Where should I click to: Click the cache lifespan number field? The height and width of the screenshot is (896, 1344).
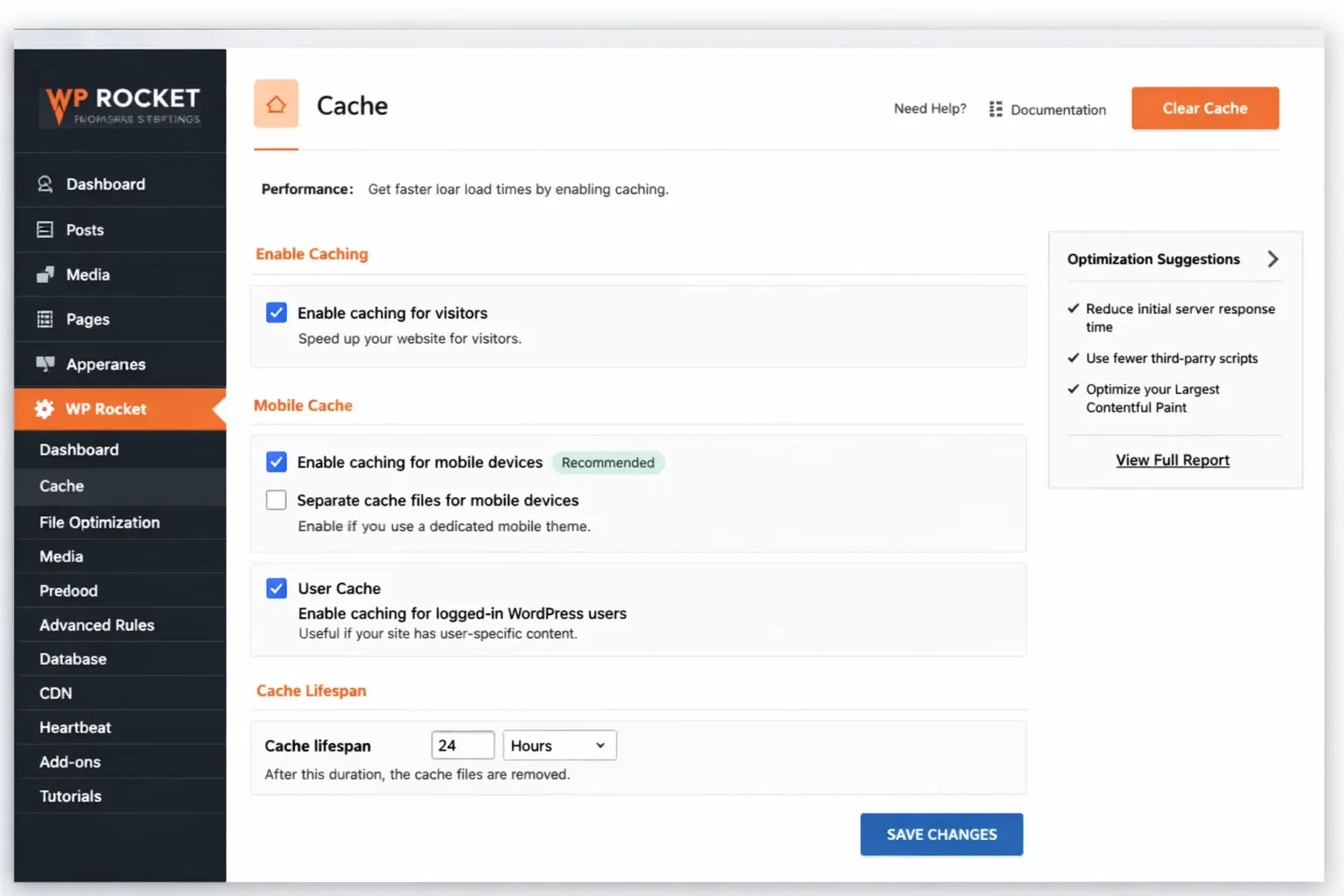click(x=462, y=745)
